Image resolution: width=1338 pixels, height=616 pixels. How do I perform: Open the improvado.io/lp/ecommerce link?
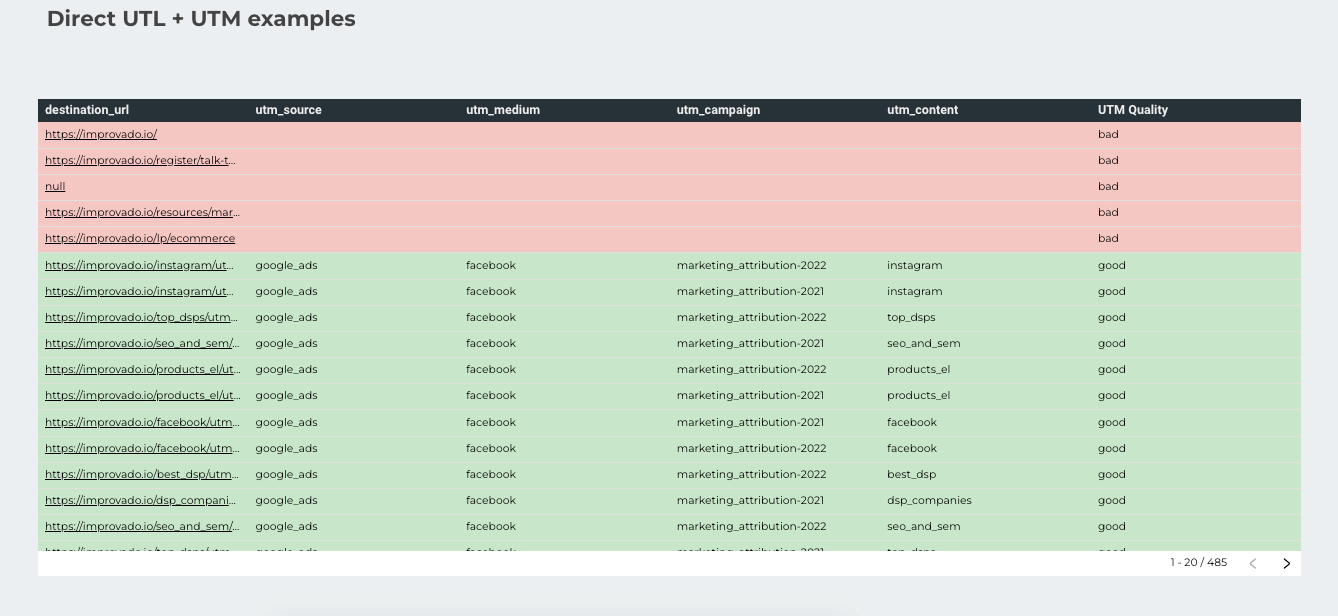[139, 238]
